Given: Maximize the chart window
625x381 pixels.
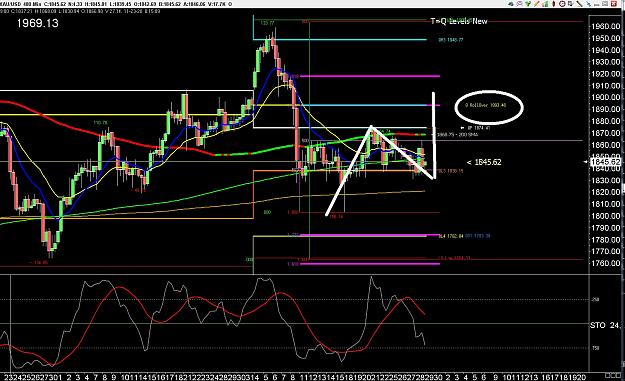Looking at the screenshot, I should (x=605, y=4).
